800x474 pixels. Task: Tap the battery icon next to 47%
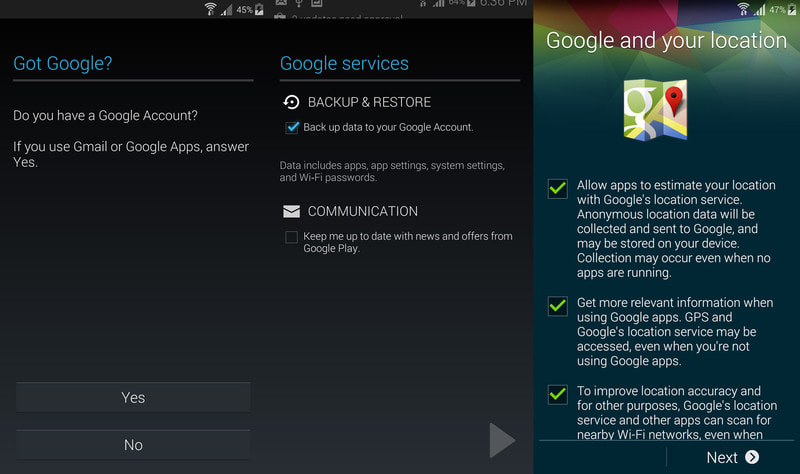pos(792,9)
